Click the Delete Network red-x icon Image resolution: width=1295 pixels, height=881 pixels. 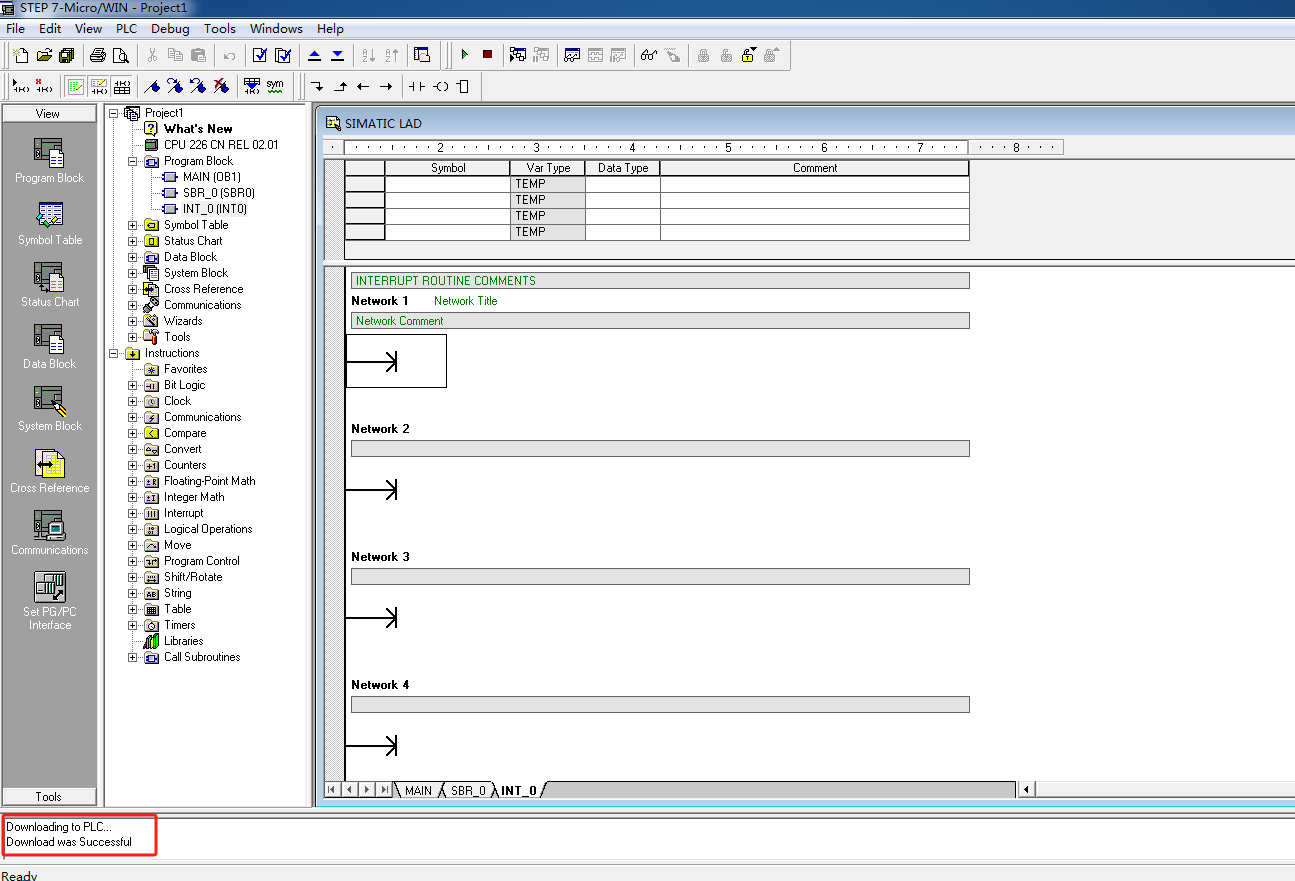pos(44,86)
